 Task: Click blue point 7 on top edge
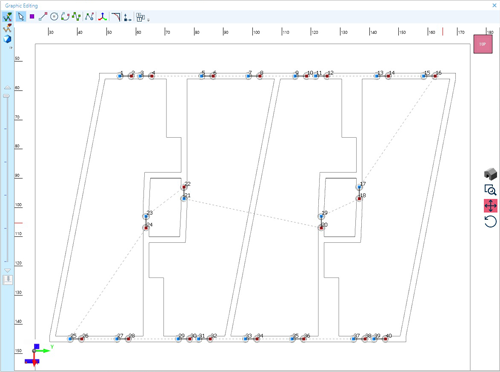click(248, 76)
